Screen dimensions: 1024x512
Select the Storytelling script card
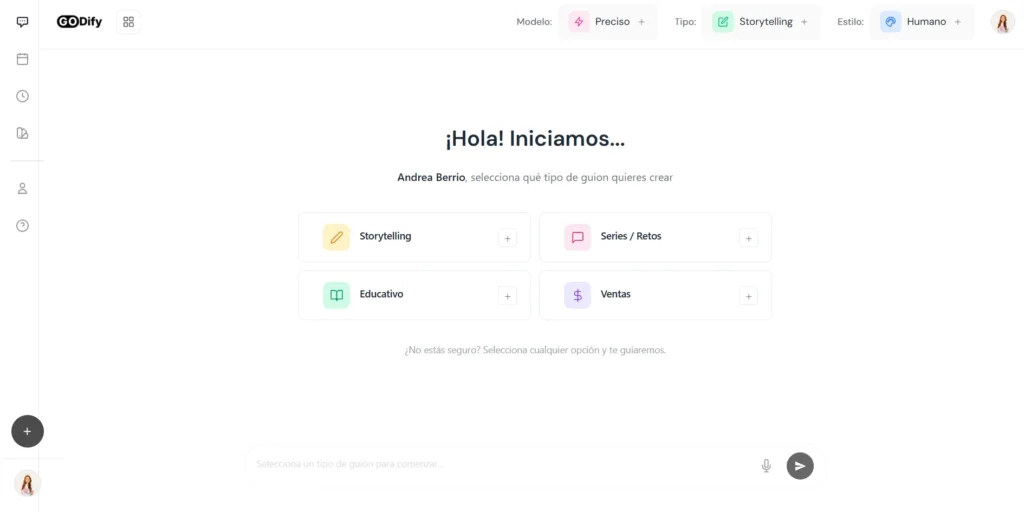(x=400, y=237)
